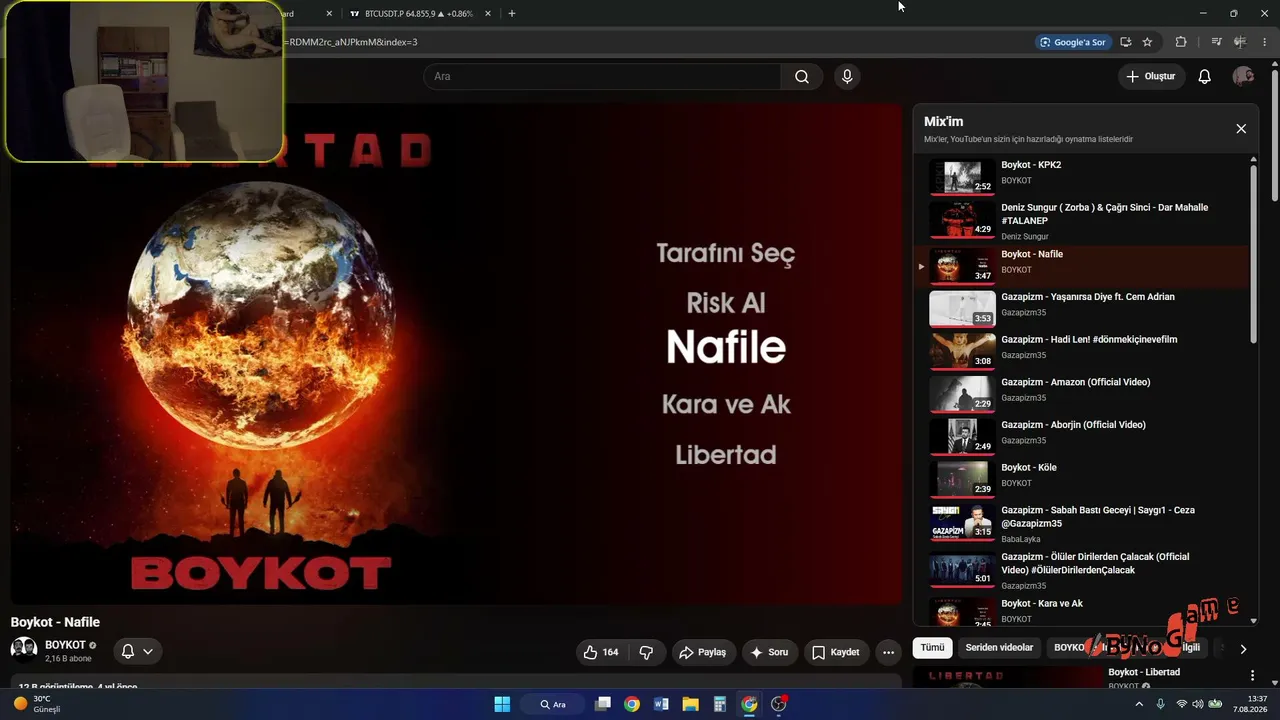
Task: Save the video with Kaydet
Action: 836,652
